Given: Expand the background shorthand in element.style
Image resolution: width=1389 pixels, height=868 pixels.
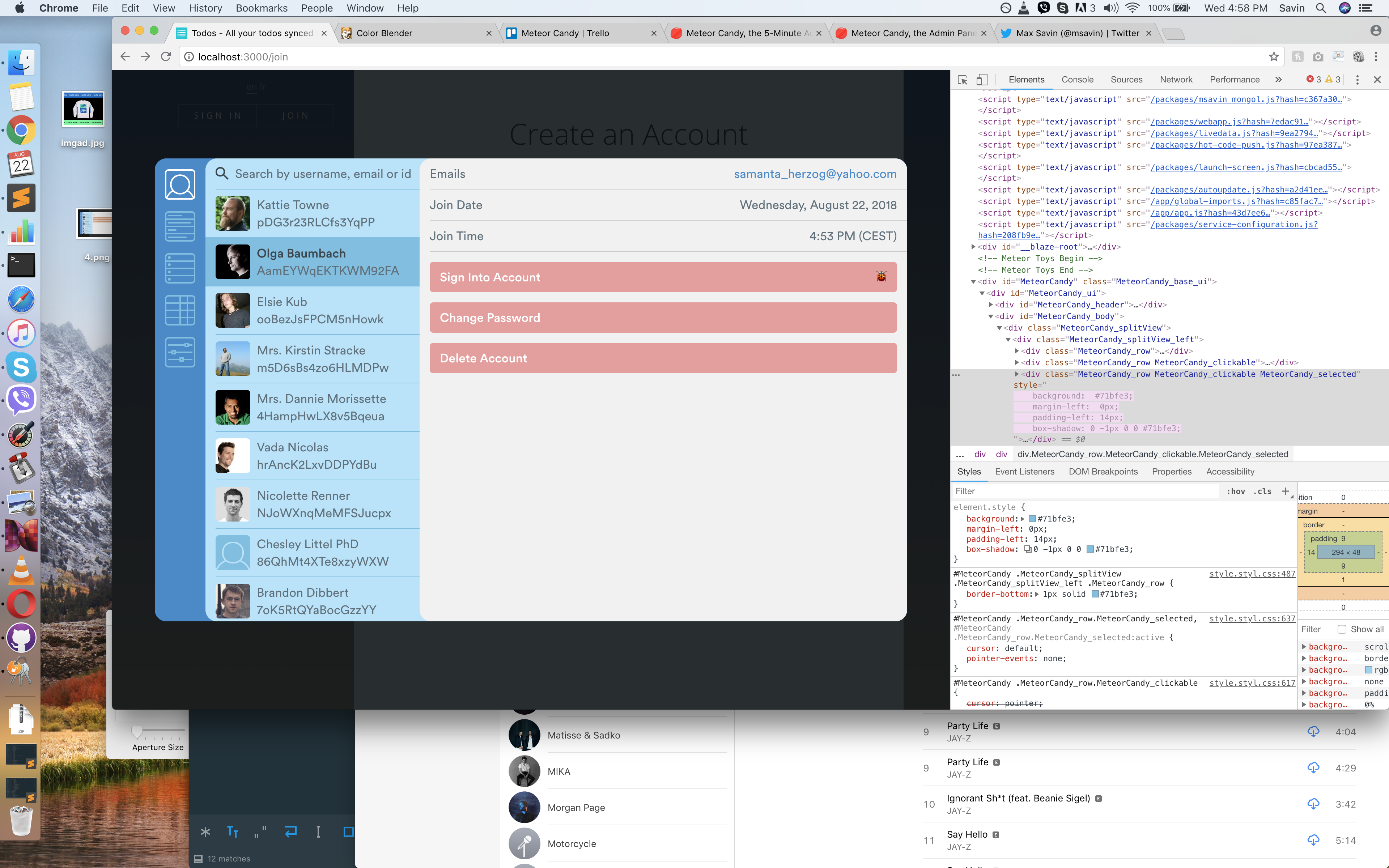Looking at the screenshot, I should click(1022, 519).
